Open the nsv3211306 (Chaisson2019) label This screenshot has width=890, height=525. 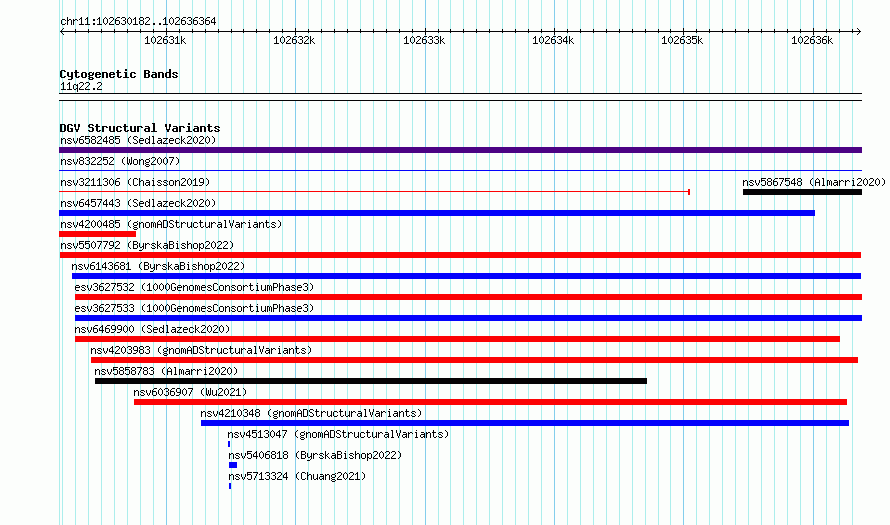(135, 182)
